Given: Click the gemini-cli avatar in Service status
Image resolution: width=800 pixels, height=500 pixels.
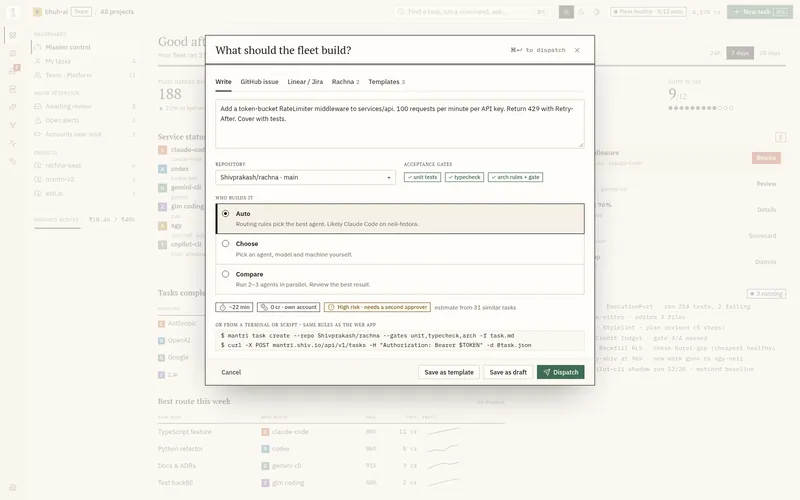Looking at the screenshot, I should [x=162, y=188].
